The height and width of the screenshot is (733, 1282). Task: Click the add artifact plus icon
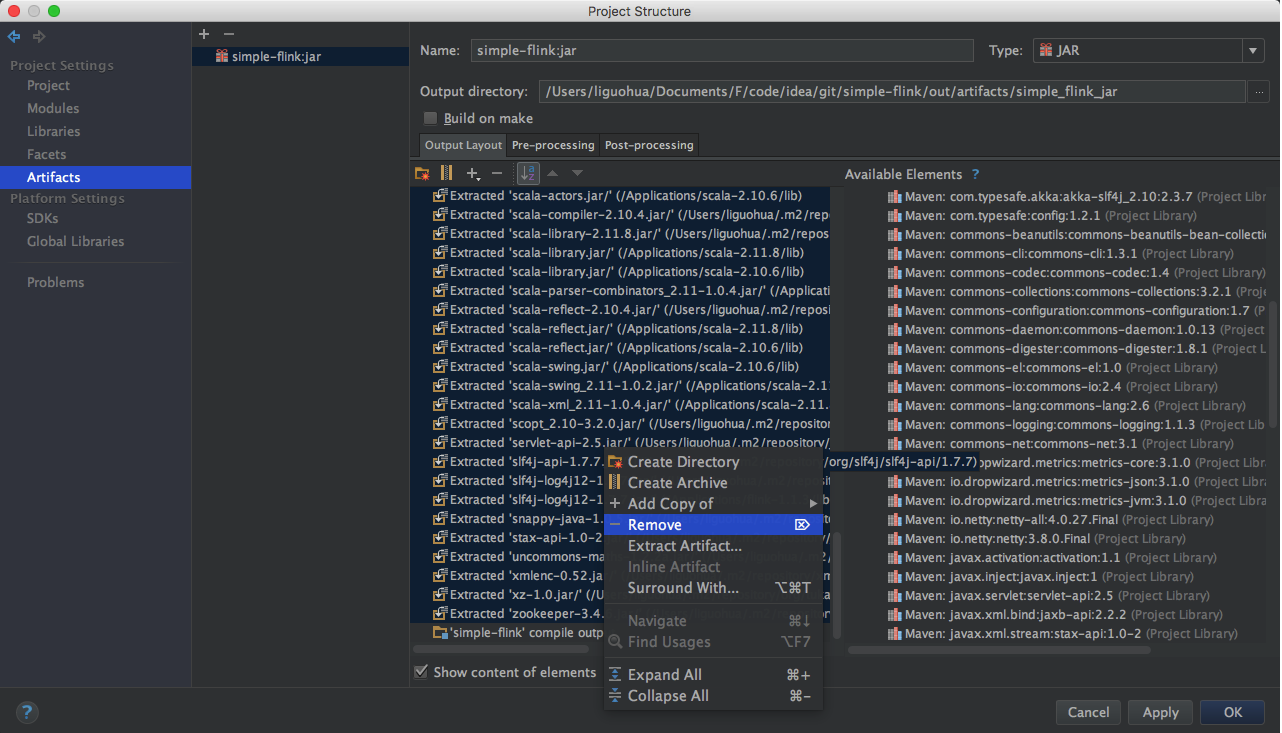204,34
